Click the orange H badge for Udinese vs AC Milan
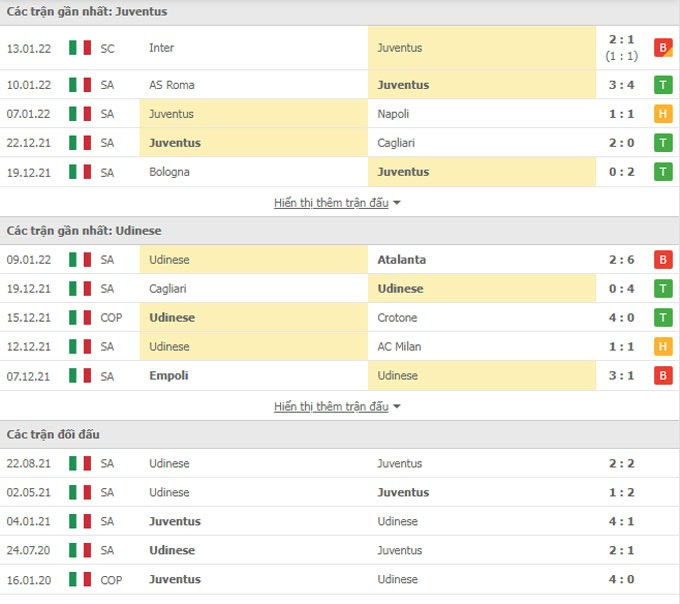The height and width of the screenshot is (604, 680). [x=662, y=347]
